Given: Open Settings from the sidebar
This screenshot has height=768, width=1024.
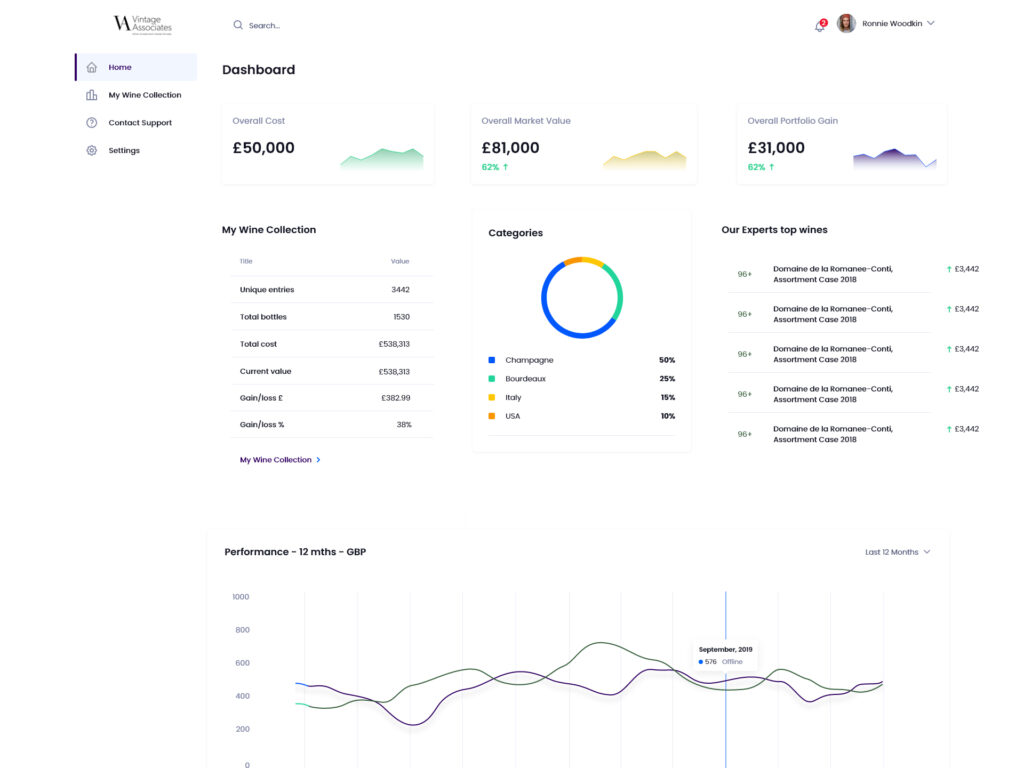Looking at the screenshot, I should click(x=136, y=150).
